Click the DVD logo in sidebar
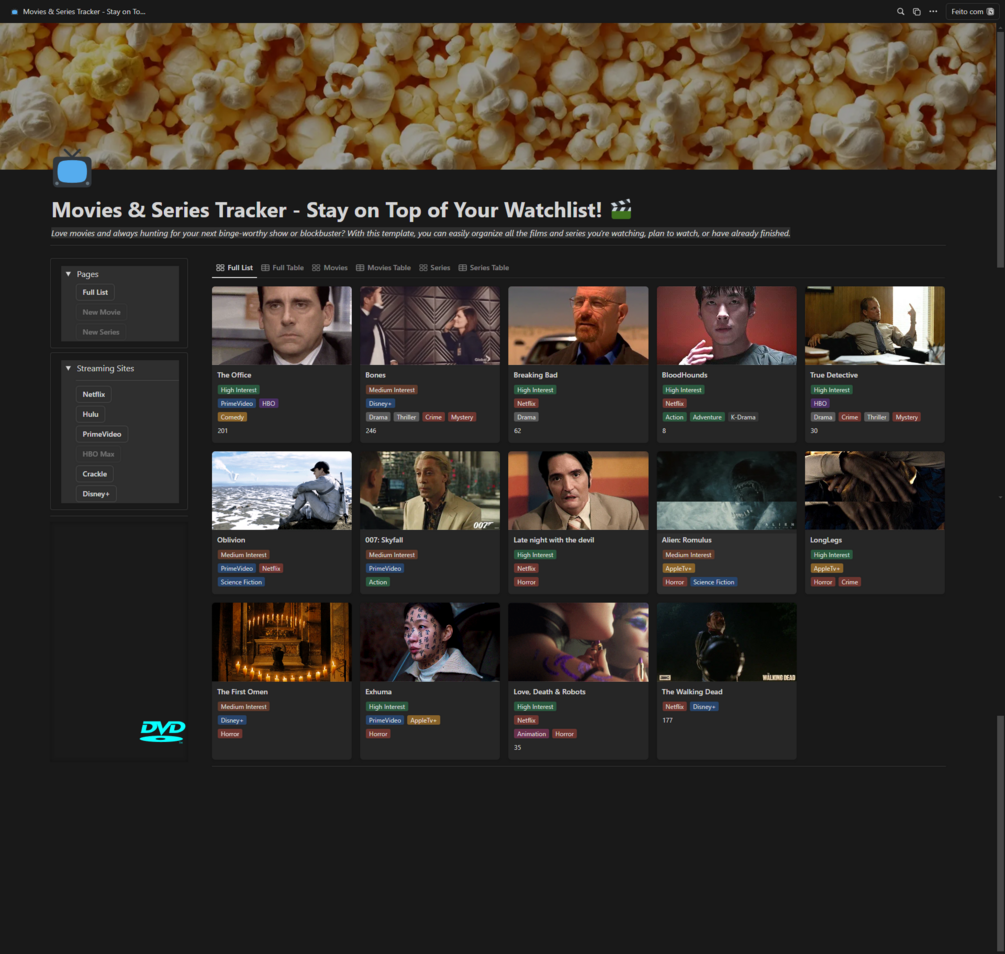This screenshot has height=954, width=1005. click(x=163, y=730)
